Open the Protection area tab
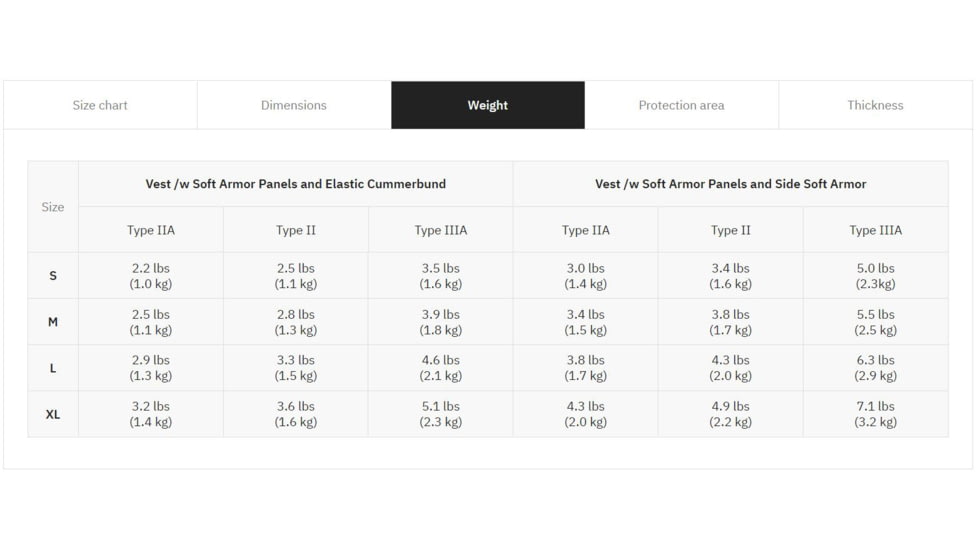 [682, 105]
